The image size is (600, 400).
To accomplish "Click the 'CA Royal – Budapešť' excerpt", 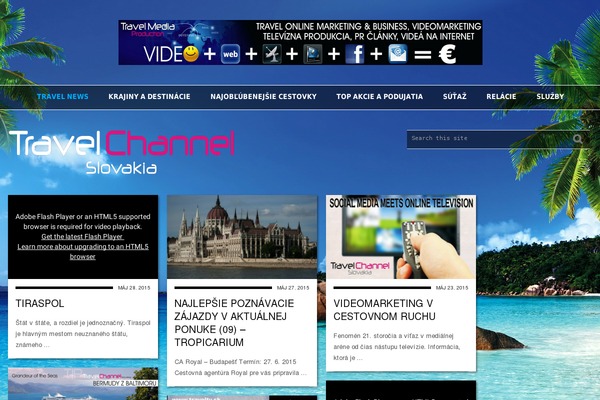I will (x=241, y=367).
